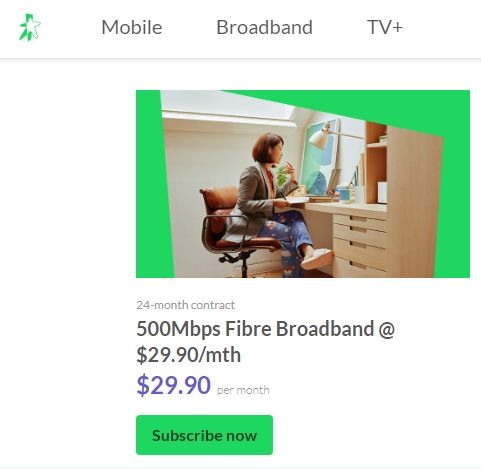
Task: Open the Broadband navigation menu
Action: coord(264,27)
